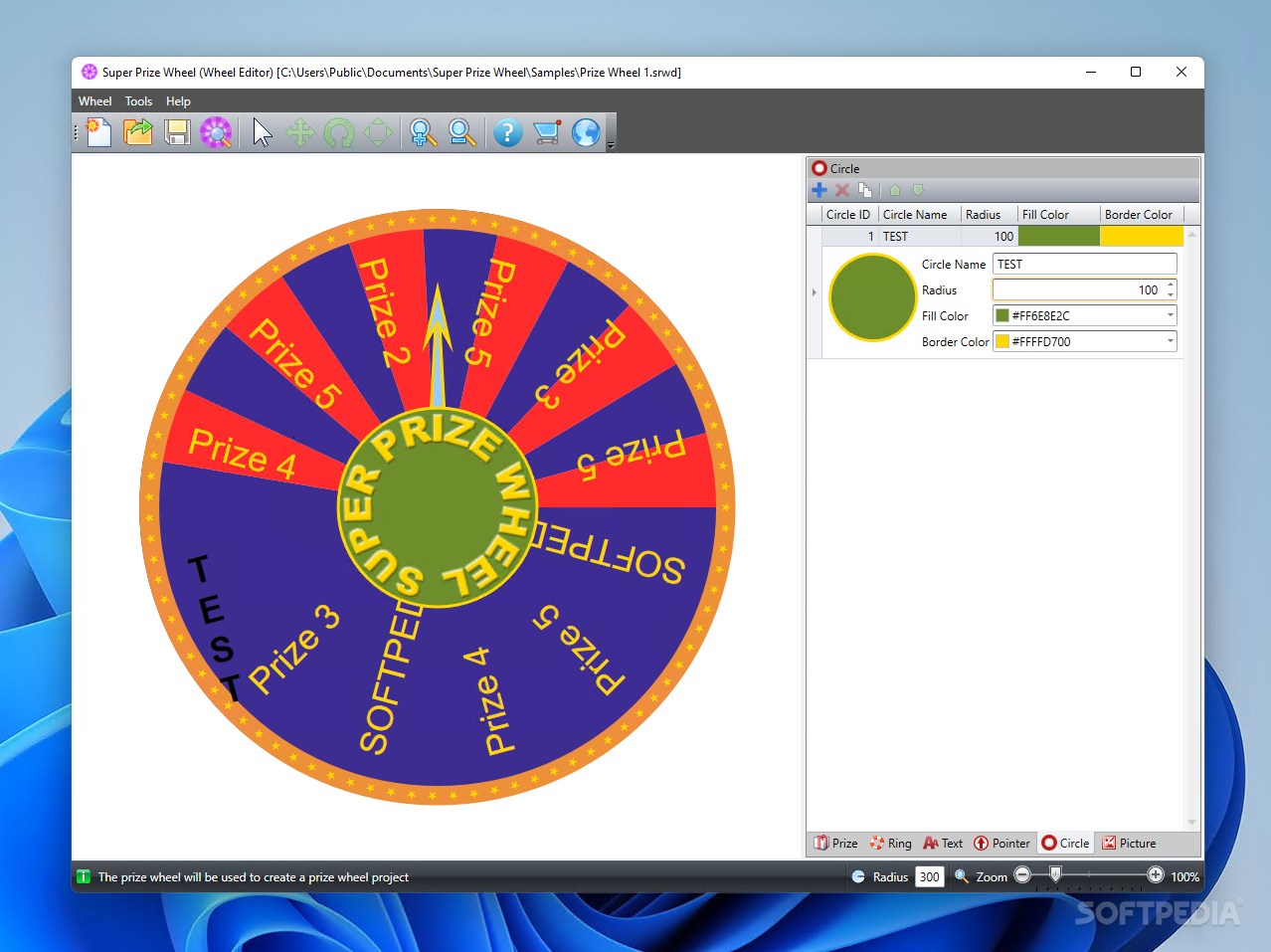Click the yellow border color cell in the row
1271x952 pixels.
tap(1142, 237)
